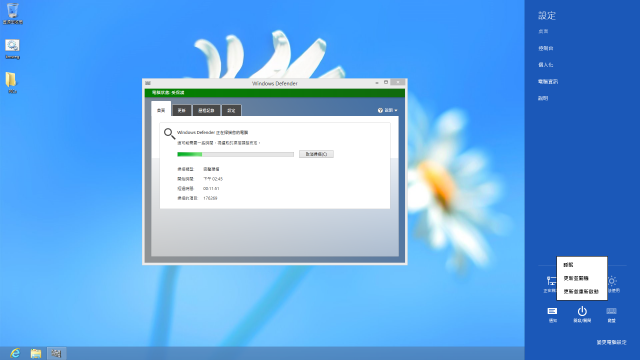Open Help link in Settings charm

[543, 98]
